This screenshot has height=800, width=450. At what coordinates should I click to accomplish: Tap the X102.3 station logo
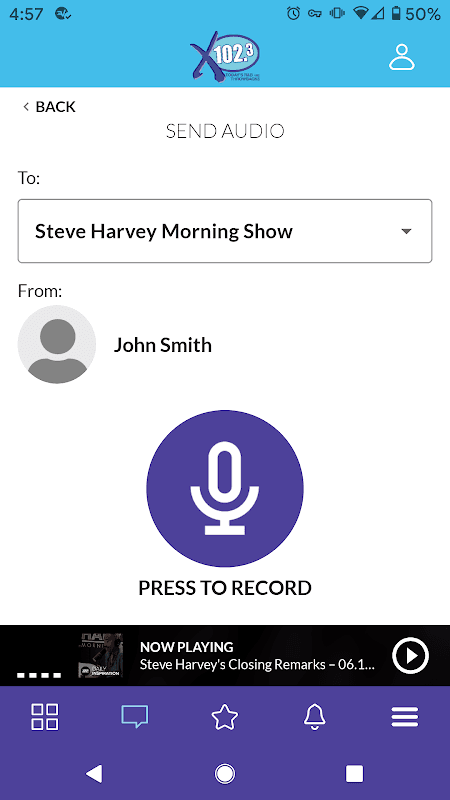225,57
